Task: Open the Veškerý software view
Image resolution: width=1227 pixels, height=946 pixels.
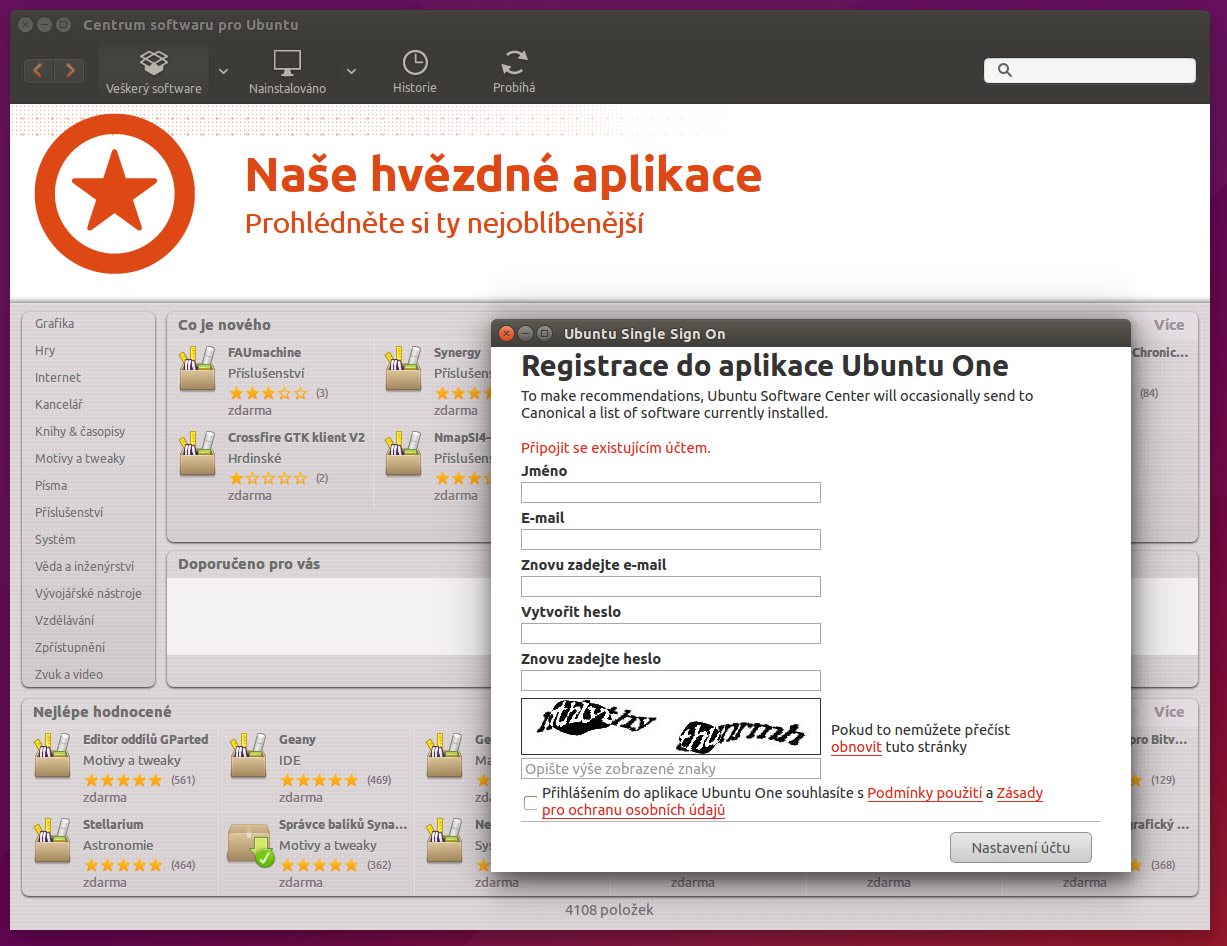Action: (x=154, y=71)
